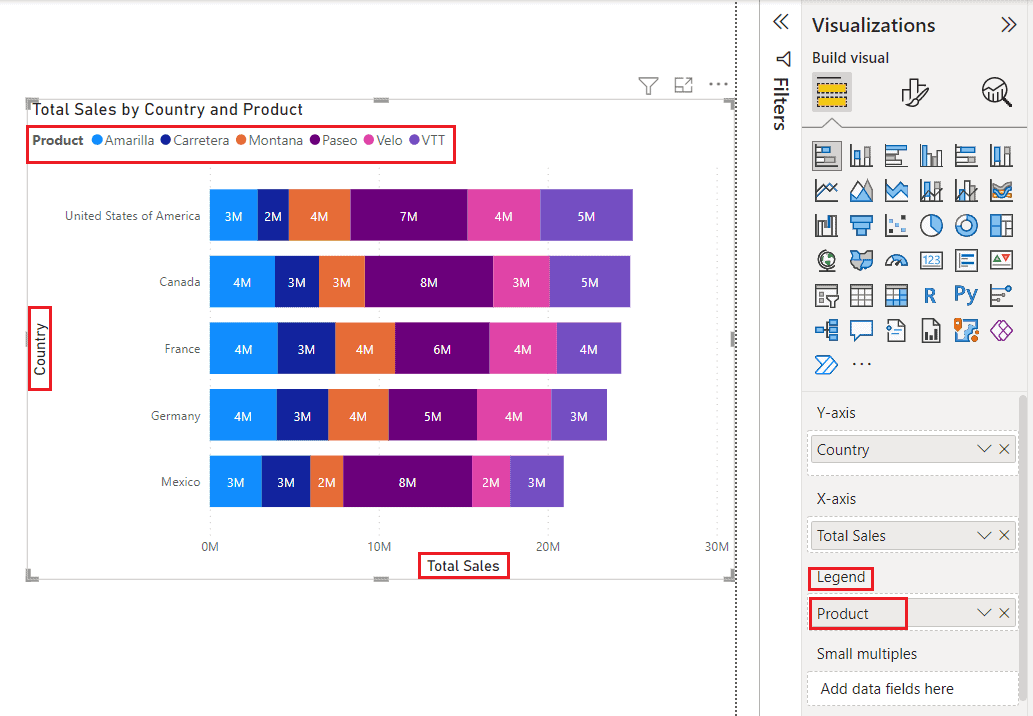Select the Map globe visual

pos(826,261)
